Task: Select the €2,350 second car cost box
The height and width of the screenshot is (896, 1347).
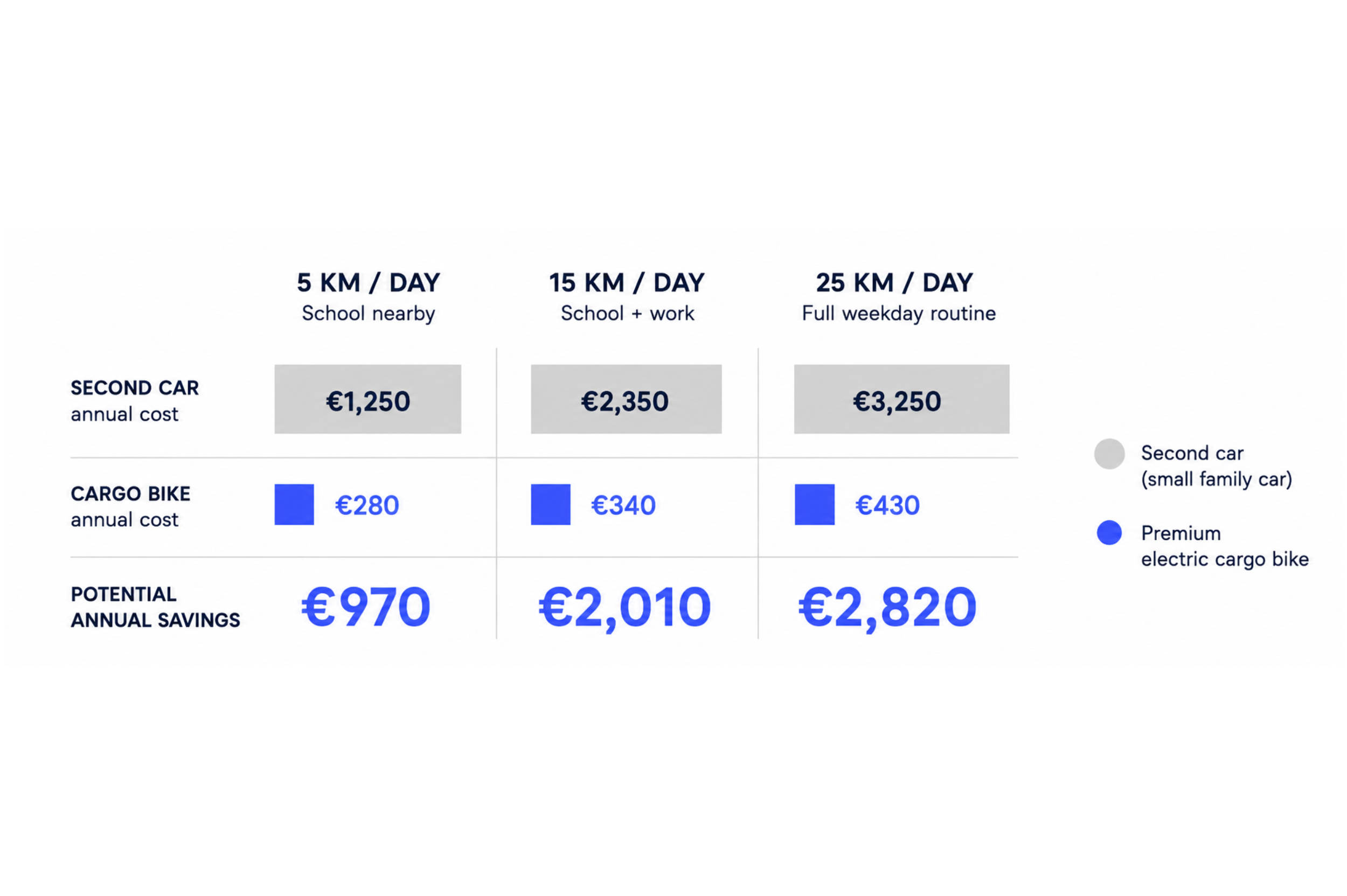Action: click(626, 399)
